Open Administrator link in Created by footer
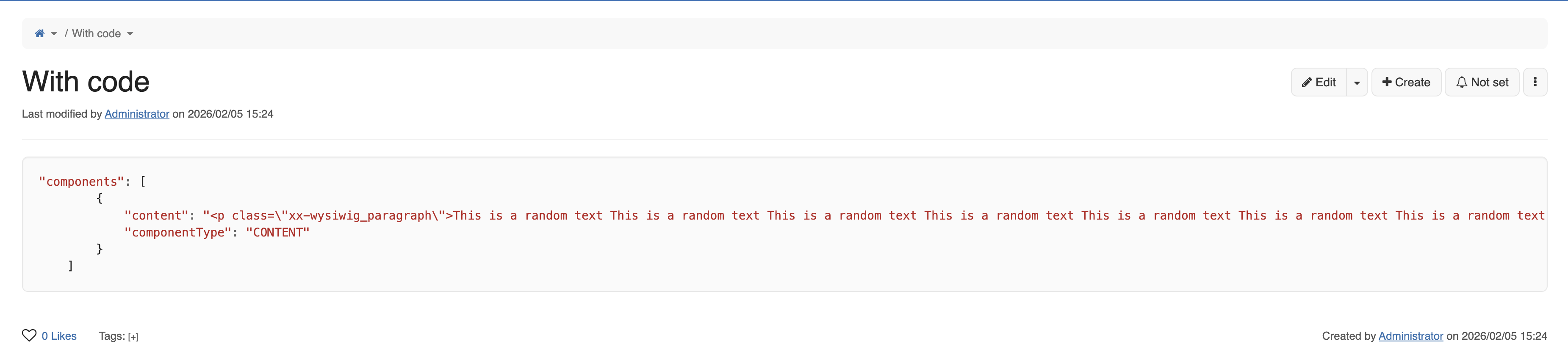The image size is (1568, 363). tap(1410, 335)
